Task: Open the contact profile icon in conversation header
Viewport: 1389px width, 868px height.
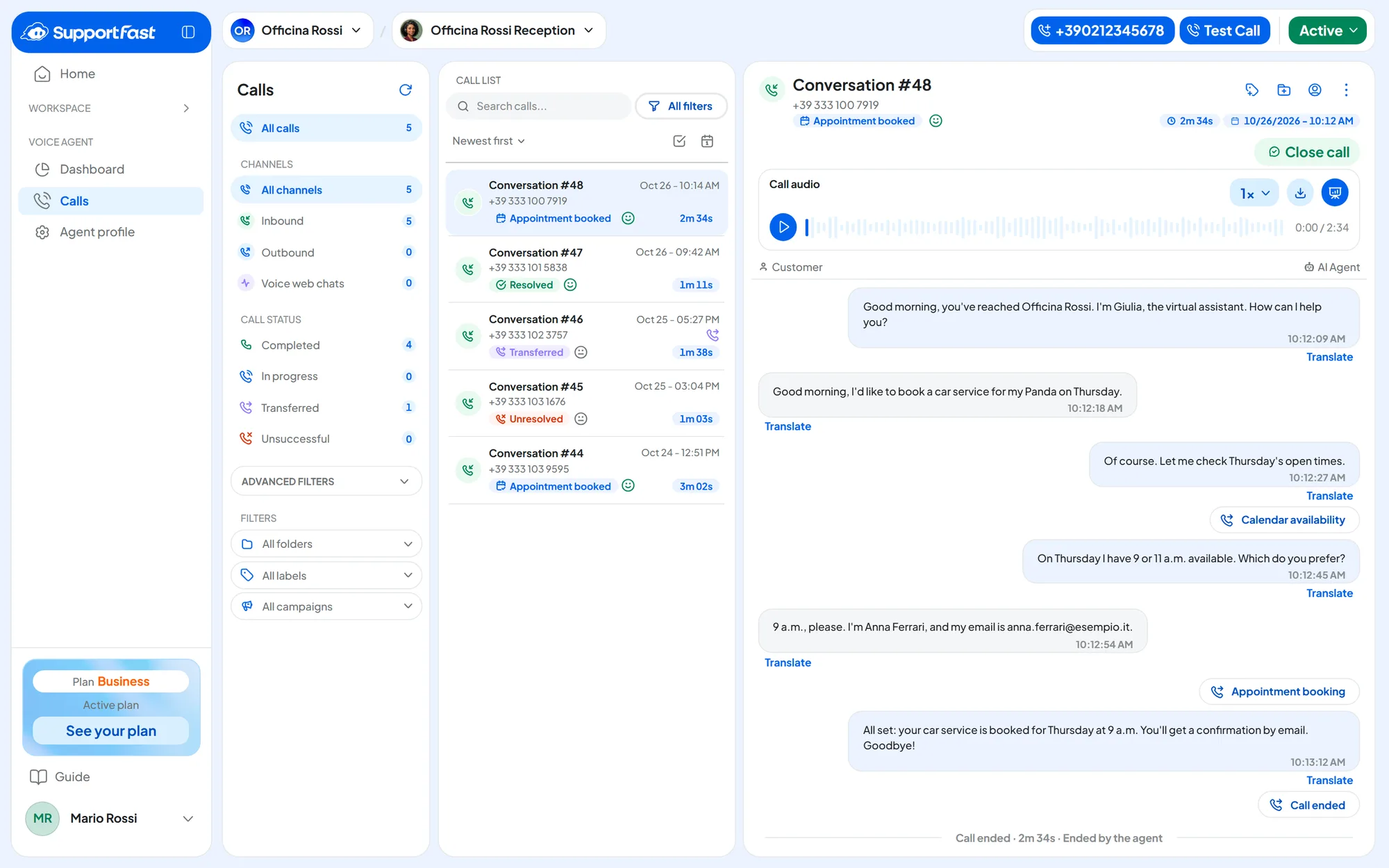Action: (1315, 90)
